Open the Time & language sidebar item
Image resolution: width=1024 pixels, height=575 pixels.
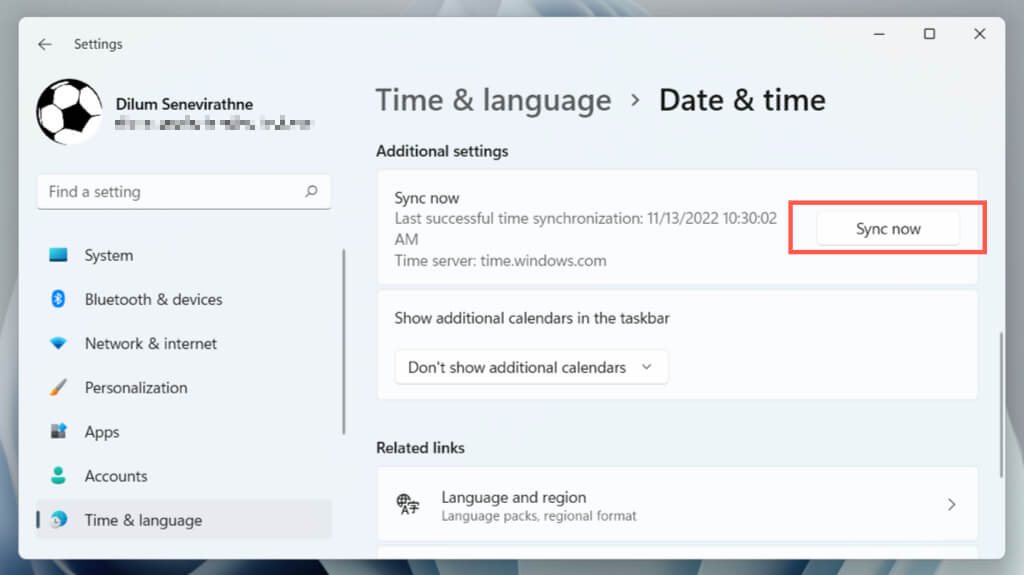(x=143, y=520)
